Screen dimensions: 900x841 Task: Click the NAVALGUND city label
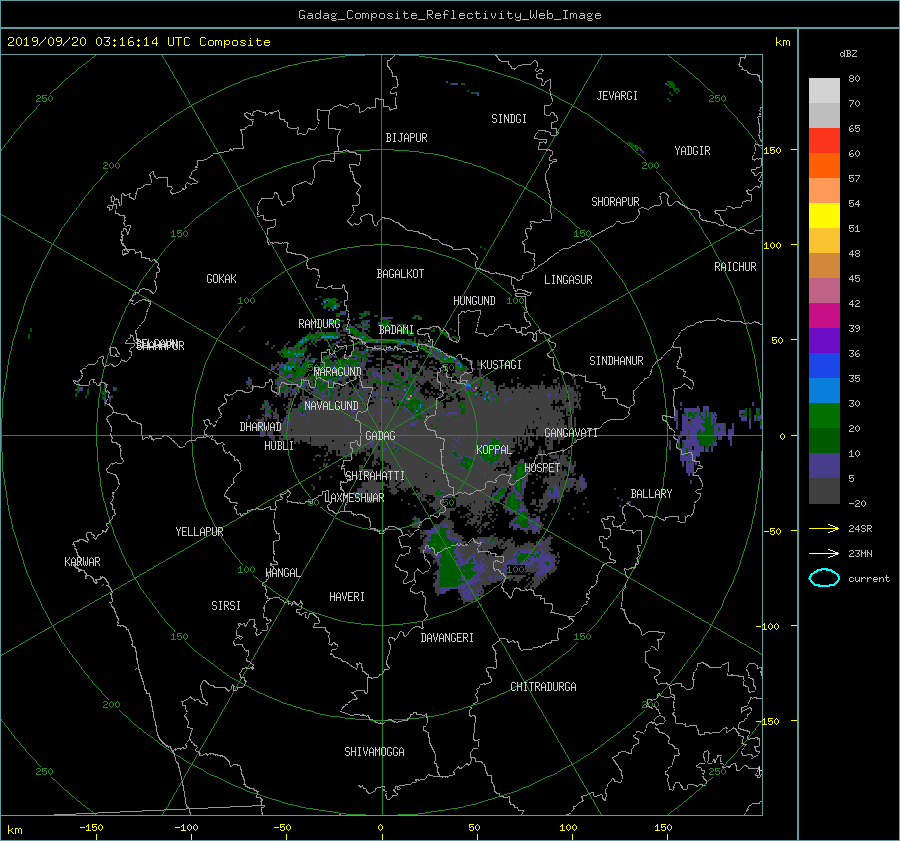(x=331, y=406)
